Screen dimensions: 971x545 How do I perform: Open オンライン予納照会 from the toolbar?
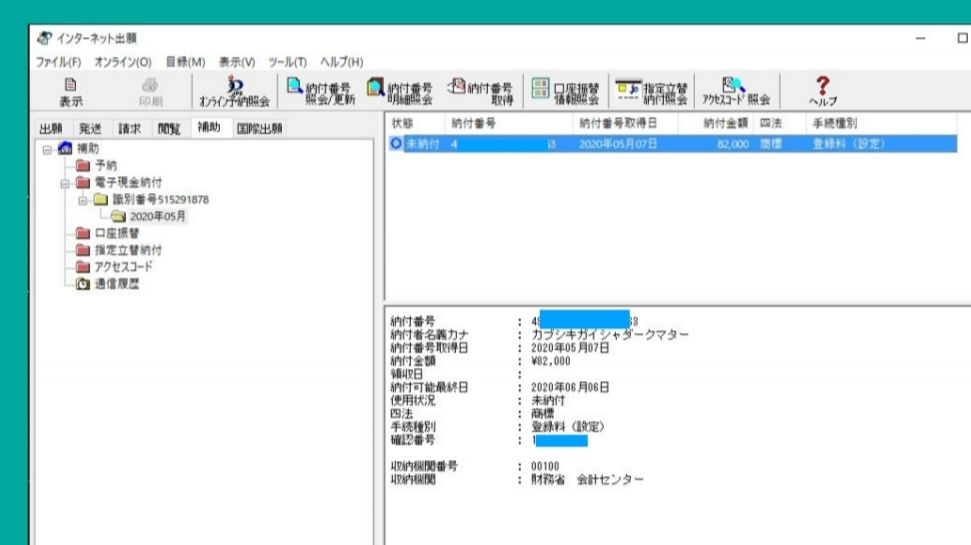point(233,92)
